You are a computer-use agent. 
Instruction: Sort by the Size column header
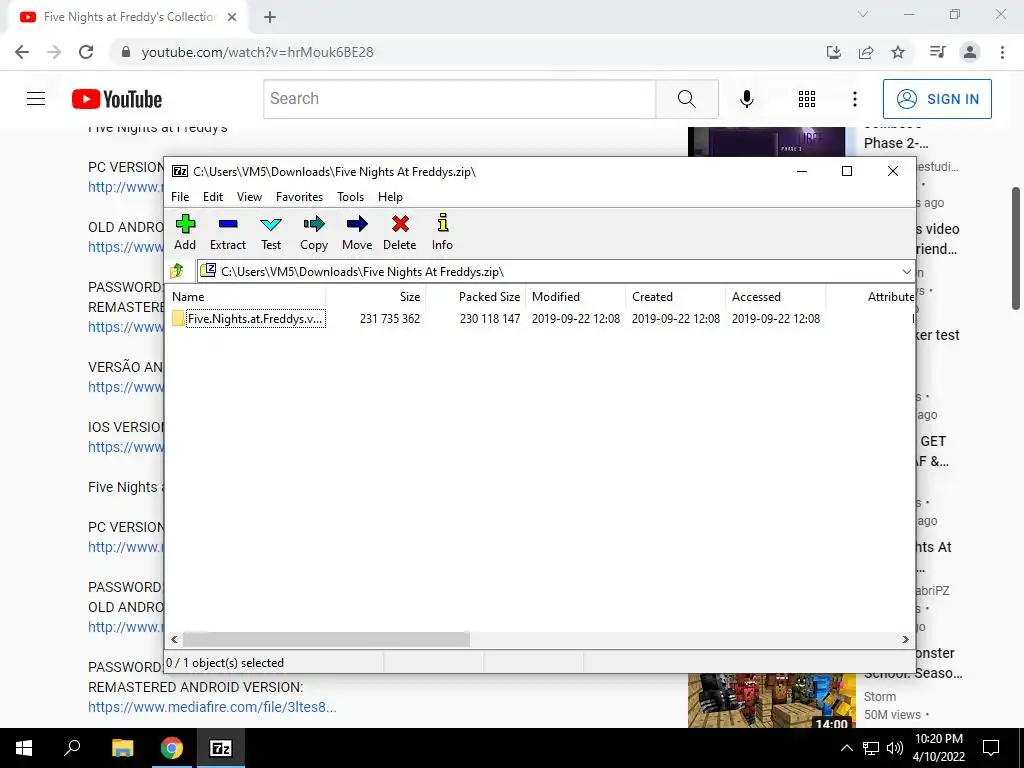coord(376,296)
